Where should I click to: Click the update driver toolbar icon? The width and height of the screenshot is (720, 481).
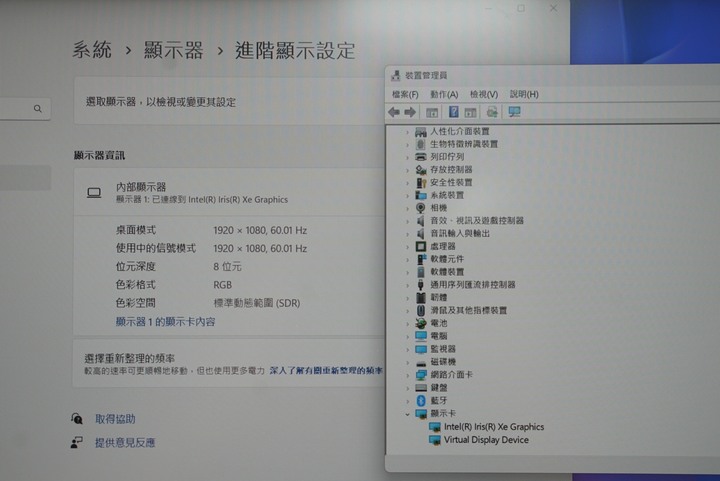click(x=492, y=112)
